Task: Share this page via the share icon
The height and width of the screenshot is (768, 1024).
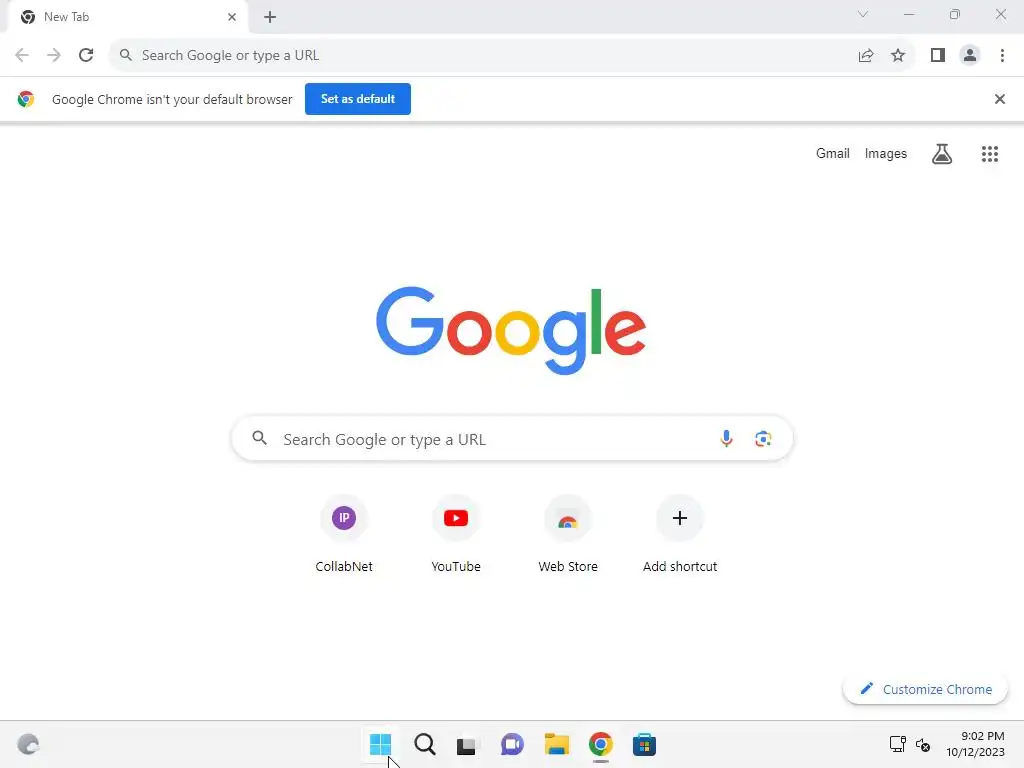Action: pos(866,56)
